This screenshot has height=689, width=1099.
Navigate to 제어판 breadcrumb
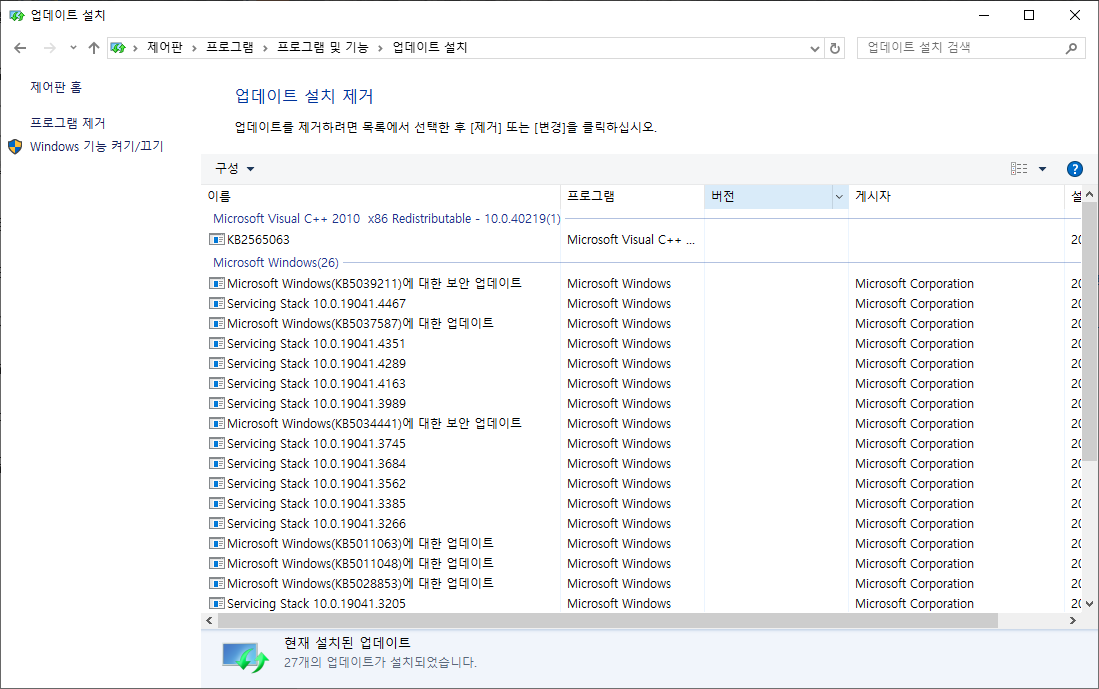click(165, 47)
